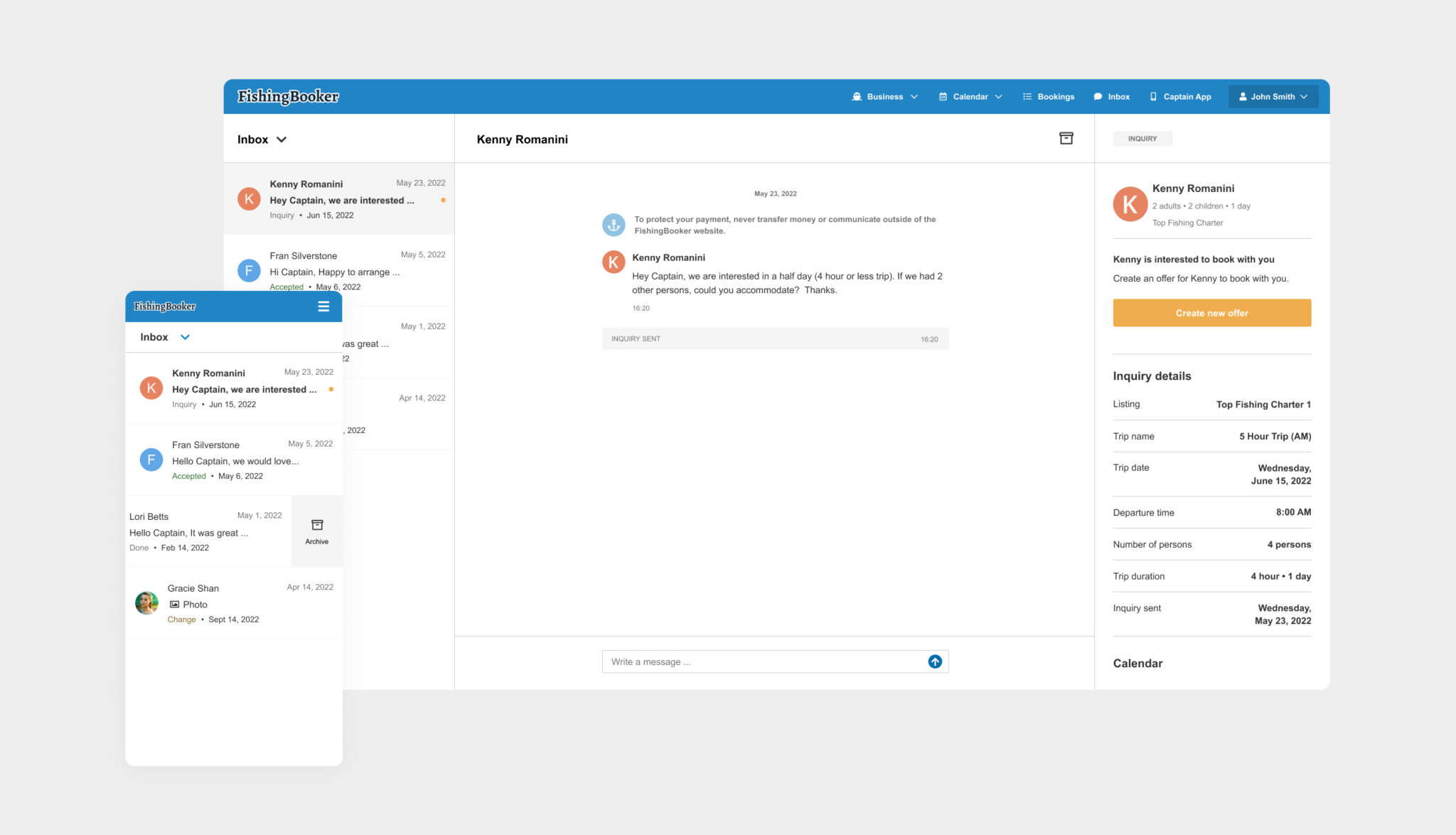
Task: Click the FishingBooker logo
Action: [x=288, y=96]
